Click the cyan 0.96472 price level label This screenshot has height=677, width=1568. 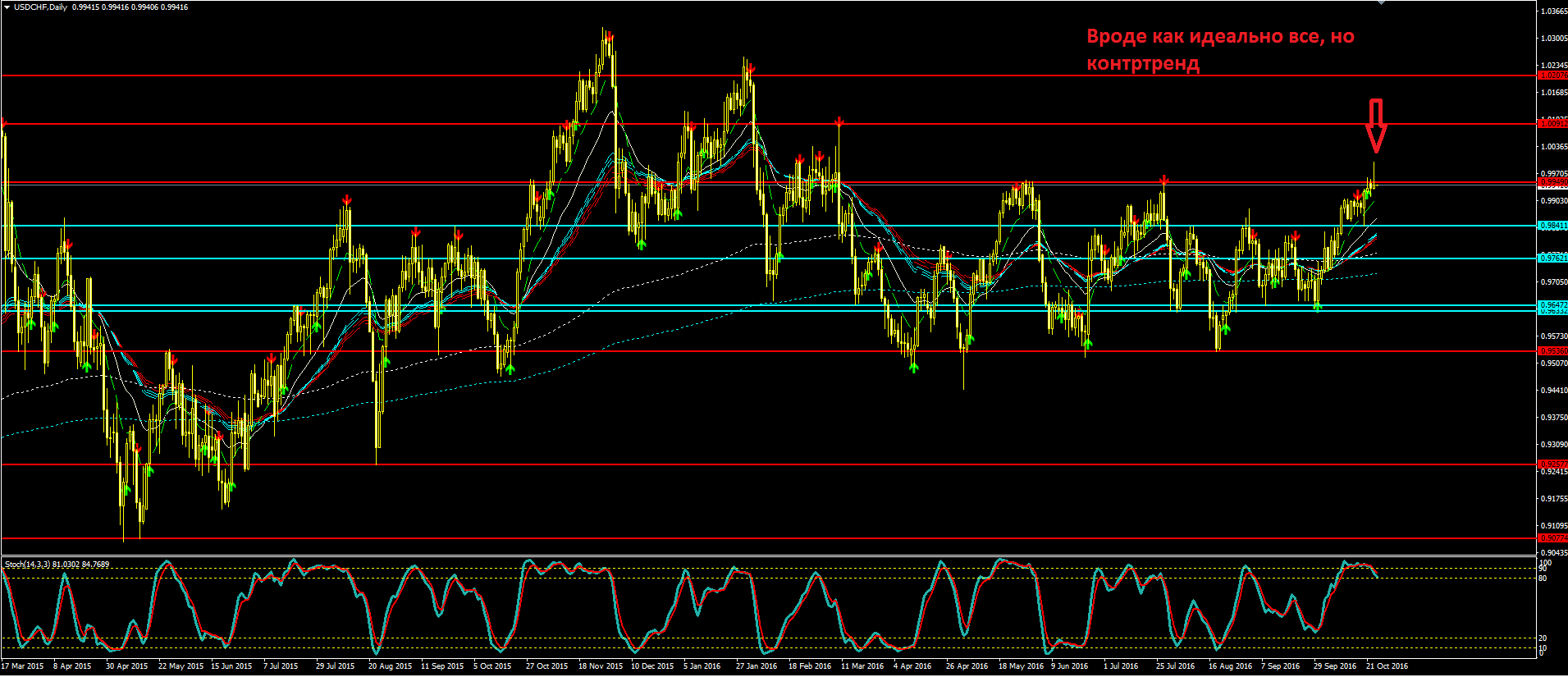1553,305
